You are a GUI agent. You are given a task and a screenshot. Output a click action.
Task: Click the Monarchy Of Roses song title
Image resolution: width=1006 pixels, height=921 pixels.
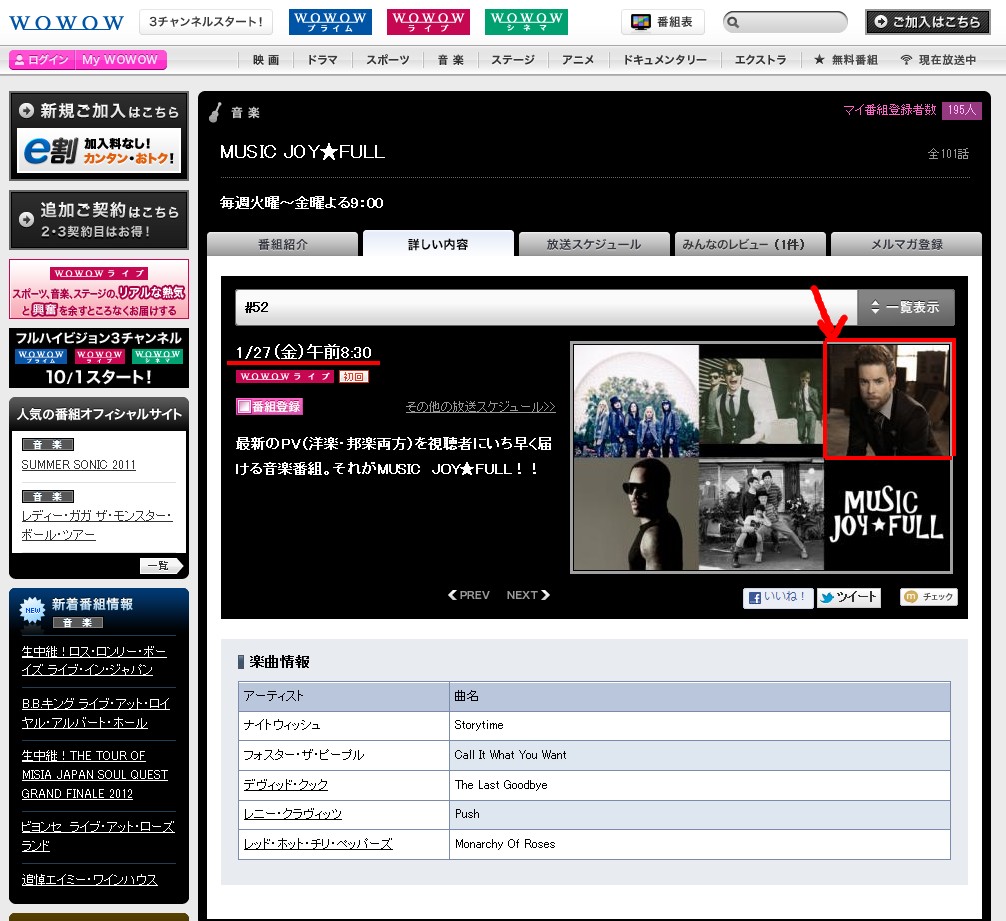tap(505, 844)
